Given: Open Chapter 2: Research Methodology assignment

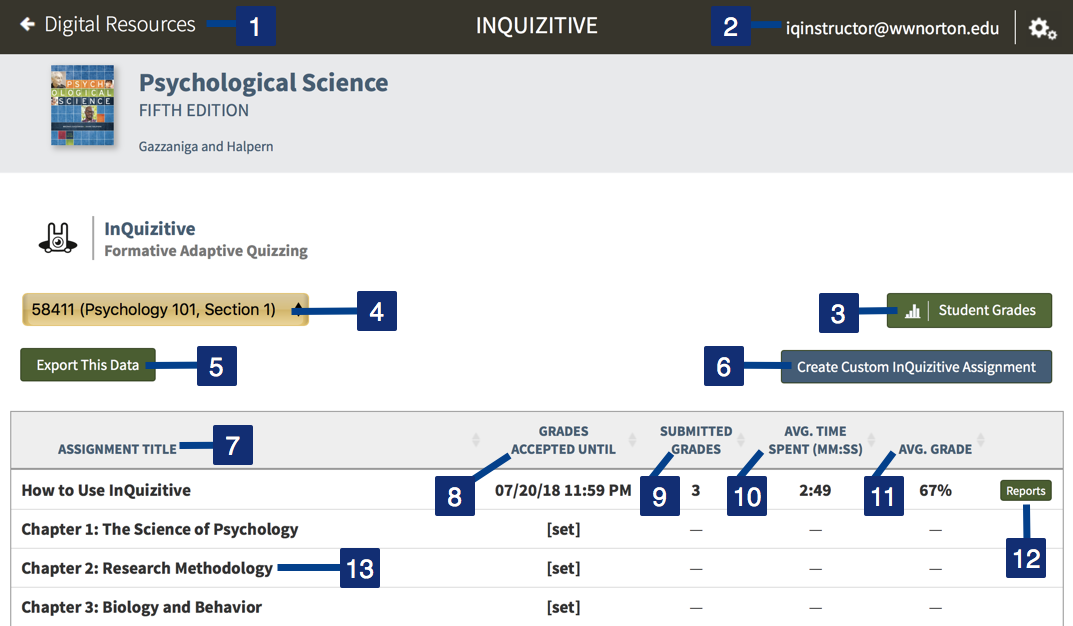Looking at the screenshot, I should coord(147,568).
